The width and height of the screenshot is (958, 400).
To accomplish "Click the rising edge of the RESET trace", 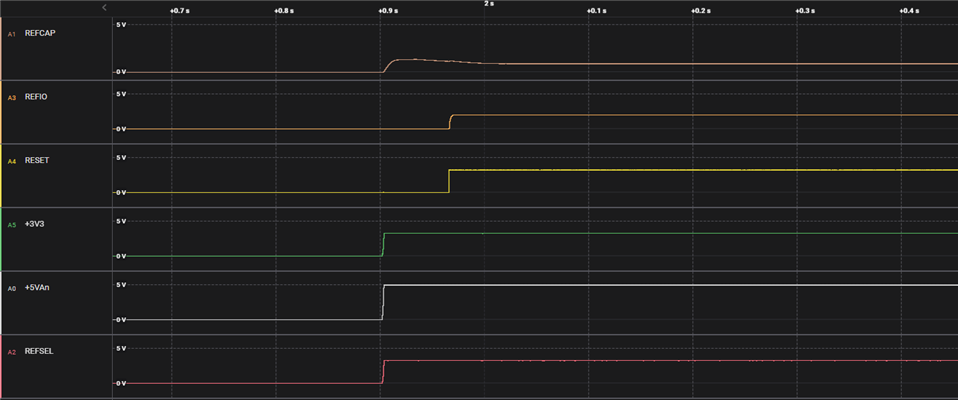I will 449,181.
